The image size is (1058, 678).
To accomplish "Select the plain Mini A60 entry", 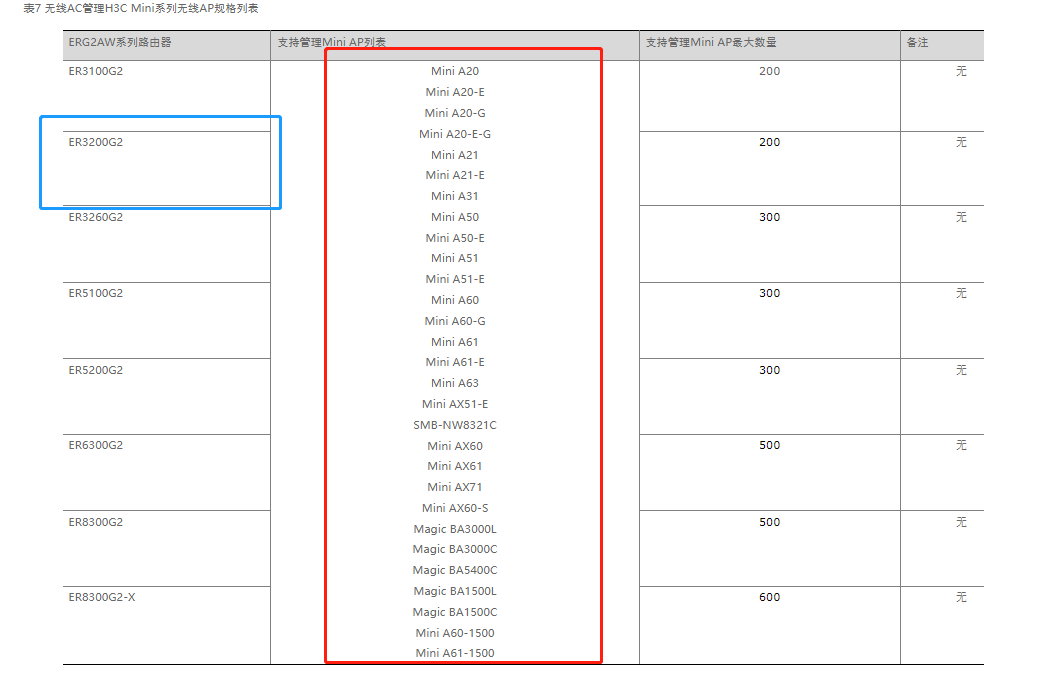I will (455, 300).
